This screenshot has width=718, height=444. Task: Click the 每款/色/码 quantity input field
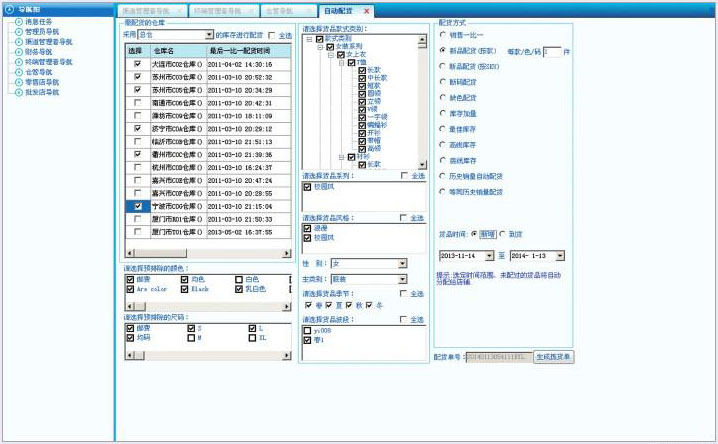pyautogui.click(x=552, y=52)
